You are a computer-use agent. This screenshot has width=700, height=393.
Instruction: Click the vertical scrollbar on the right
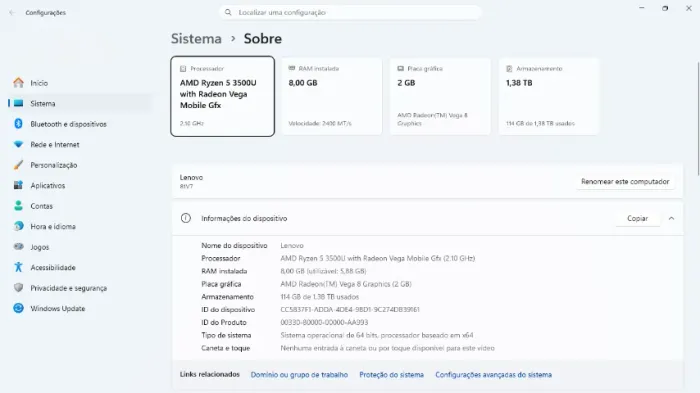point(698,118)
